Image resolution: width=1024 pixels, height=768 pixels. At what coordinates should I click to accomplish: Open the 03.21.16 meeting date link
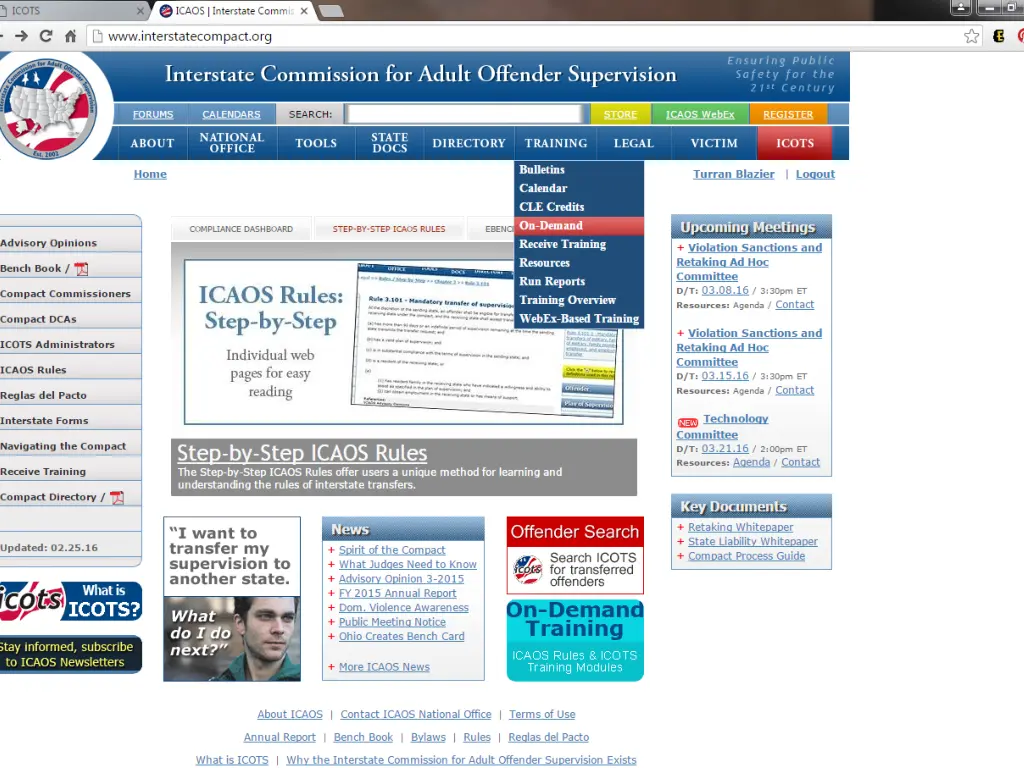[x=725, y=449]
